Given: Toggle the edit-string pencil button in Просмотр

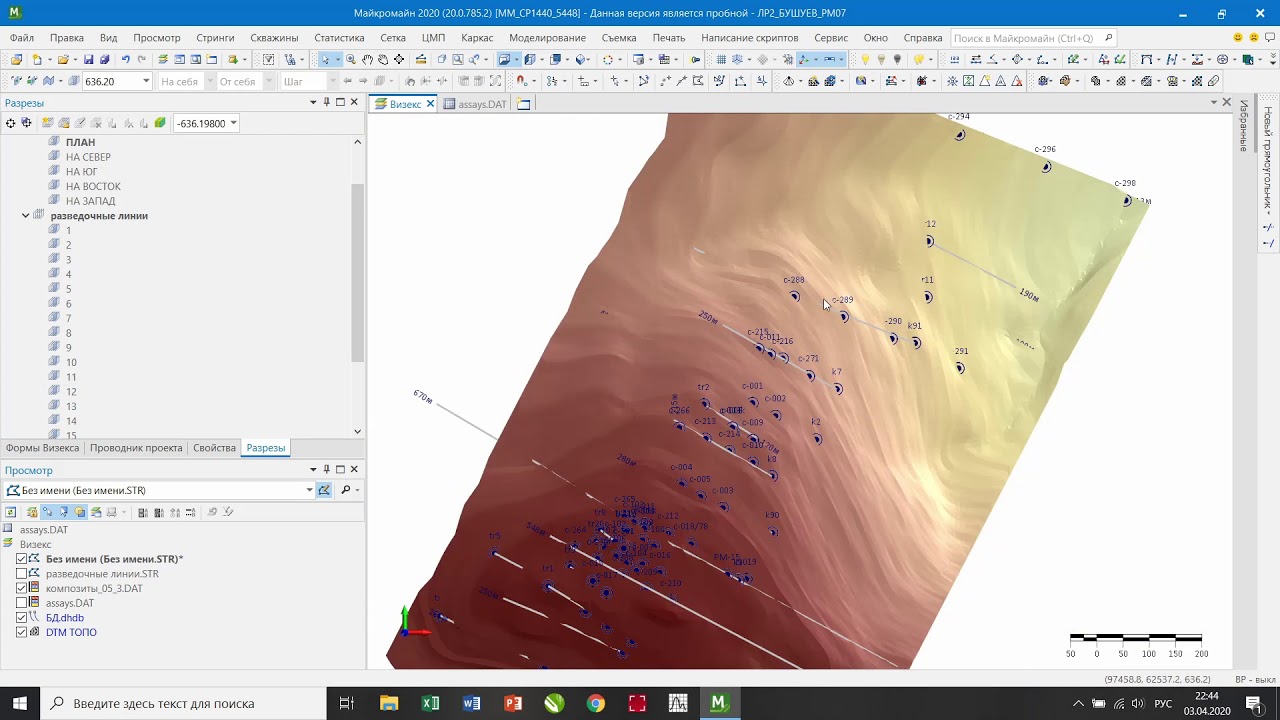Looking at the screenshot, I should (324, 490).
